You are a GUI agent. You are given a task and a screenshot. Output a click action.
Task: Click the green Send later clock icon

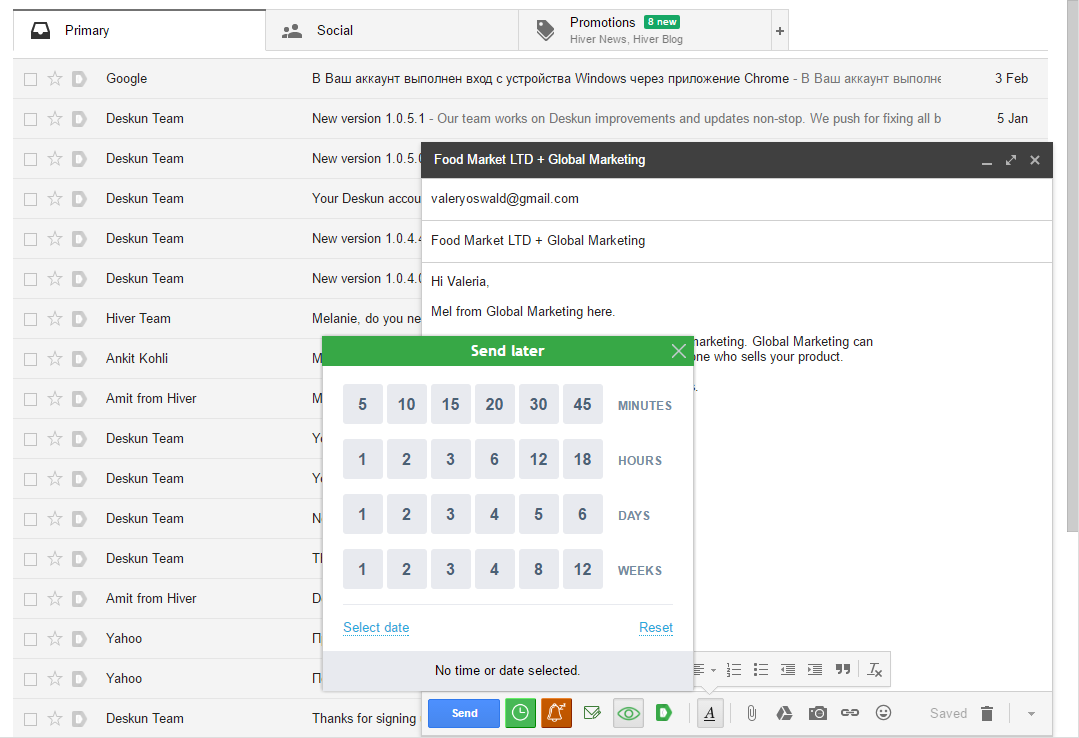520,713
